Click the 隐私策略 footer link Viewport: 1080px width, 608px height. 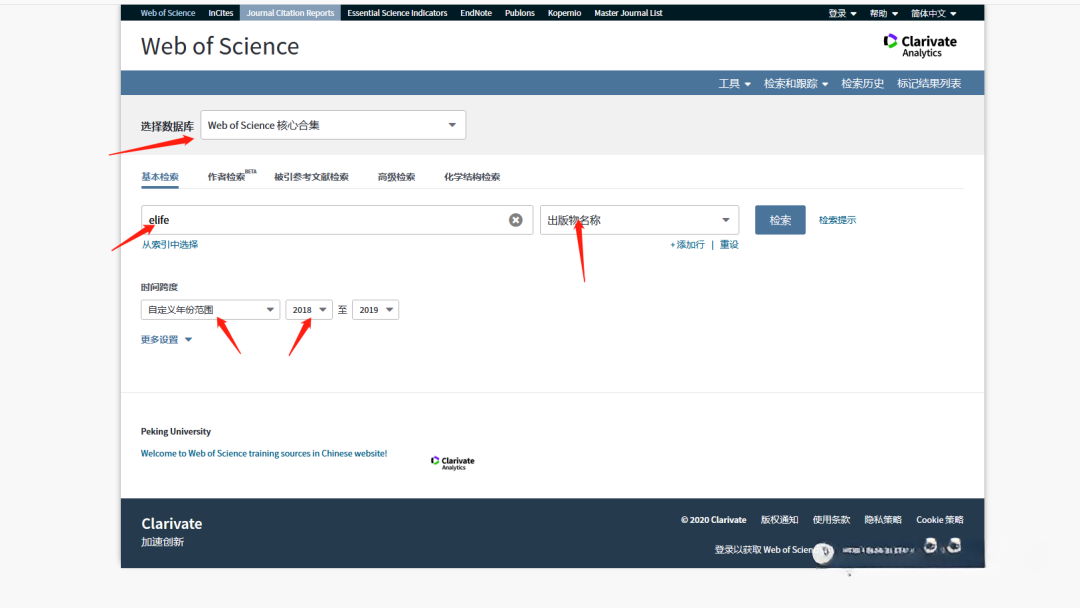point(882,520)
